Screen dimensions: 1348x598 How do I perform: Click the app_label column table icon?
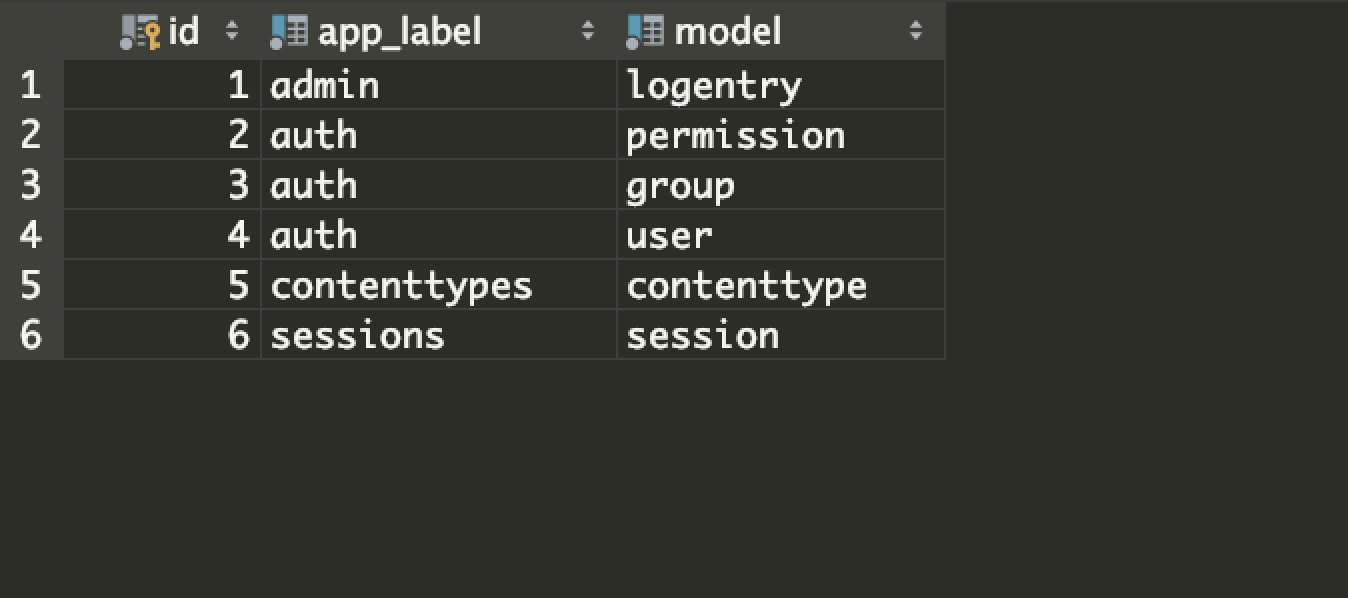tap(289, 32)
